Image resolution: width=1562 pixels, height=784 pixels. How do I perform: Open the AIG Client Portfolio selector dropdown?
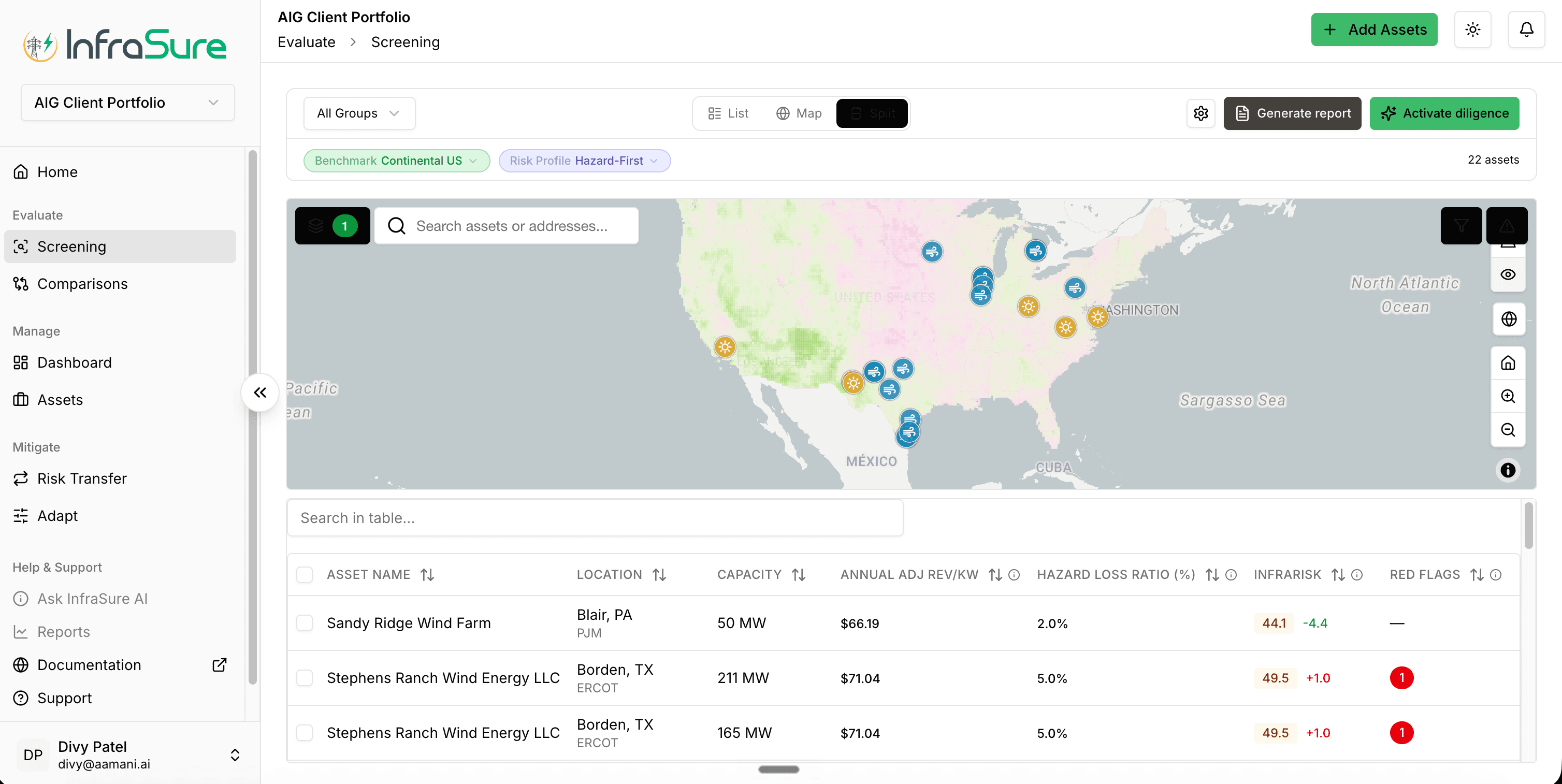[x=127, y=103]
